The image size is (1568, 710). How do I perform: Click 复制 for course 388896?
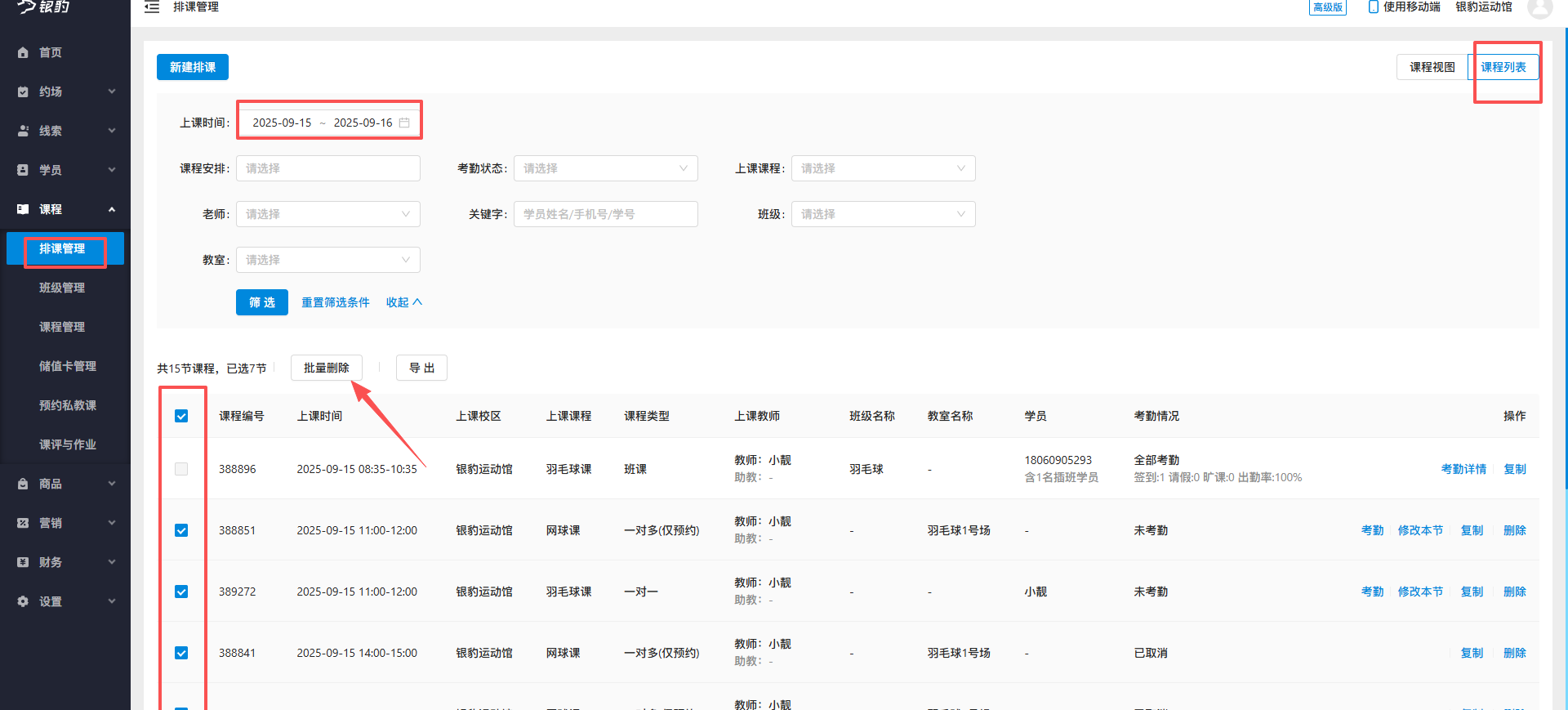(x=1515, y=469)
